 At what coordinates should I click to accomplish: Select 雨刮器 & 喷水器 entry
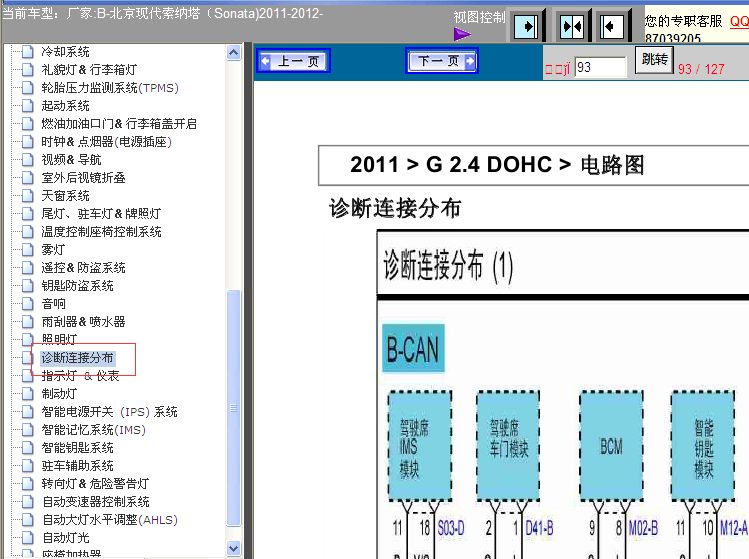pos(83,322)
